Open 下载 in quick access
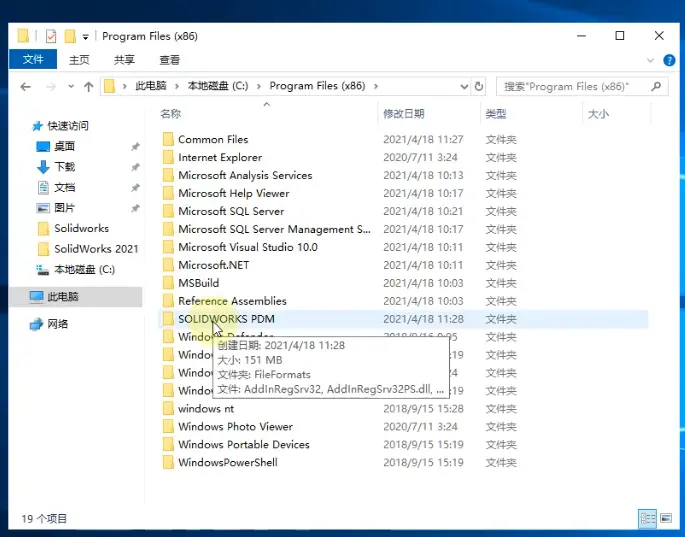The width and height of the screenshot is (685, 537). [x=64, y=167]
